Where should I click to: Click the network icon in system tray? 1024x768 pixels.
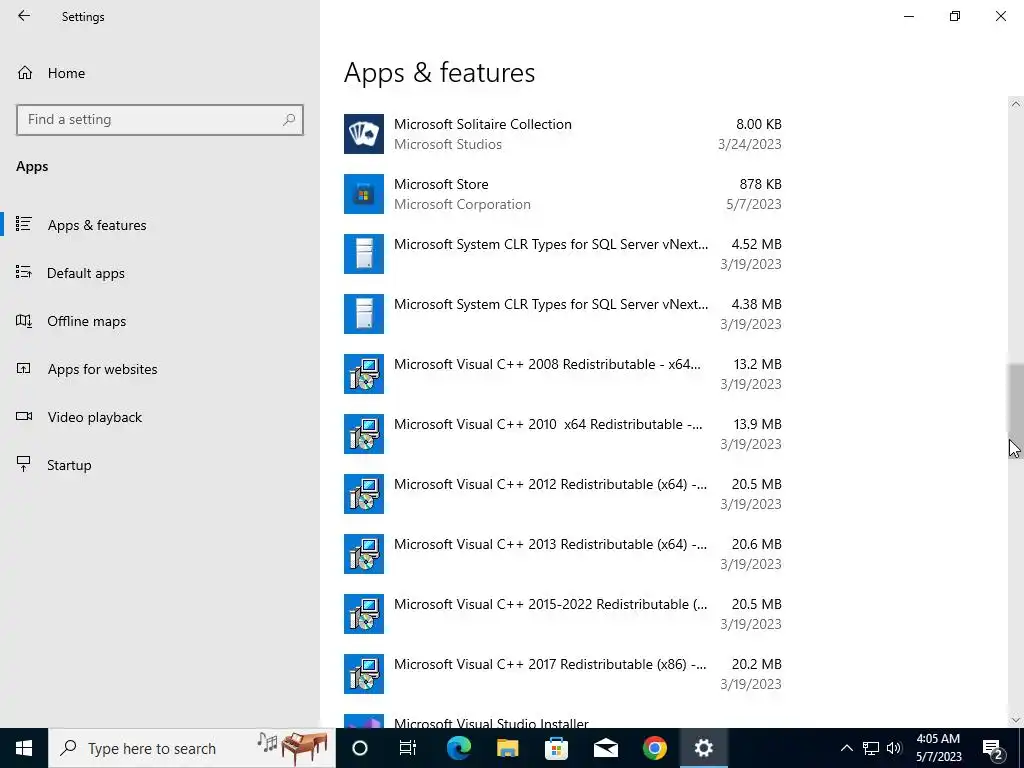(x=871, y=748)
